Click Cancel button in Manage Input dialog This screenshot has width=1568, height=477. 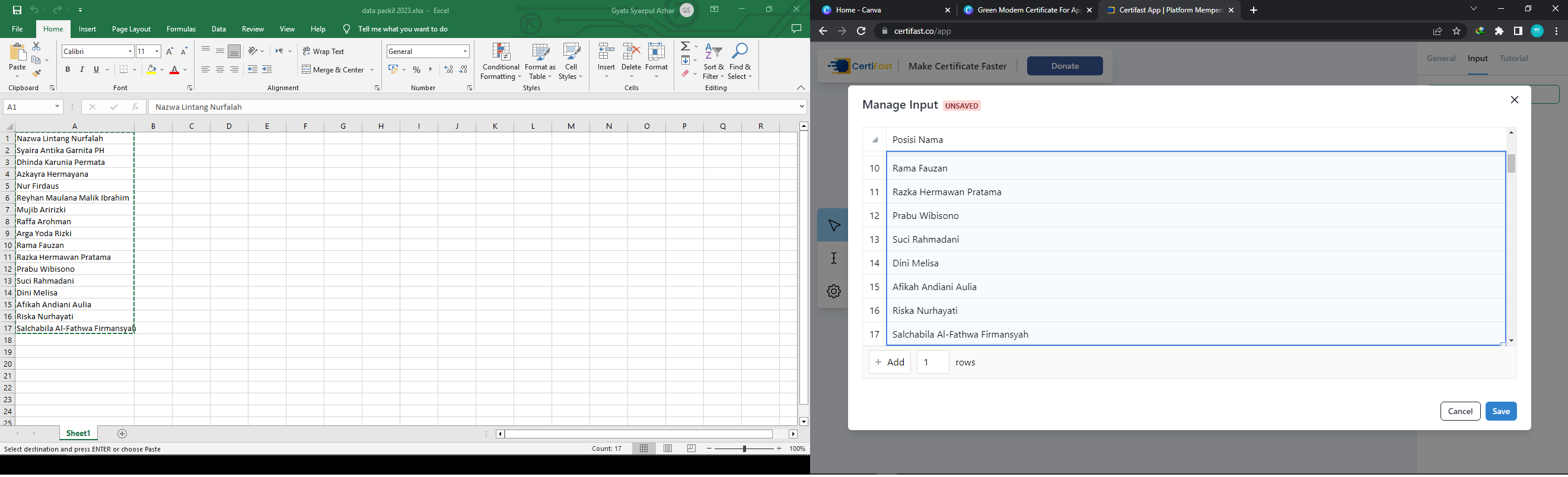1460,412
